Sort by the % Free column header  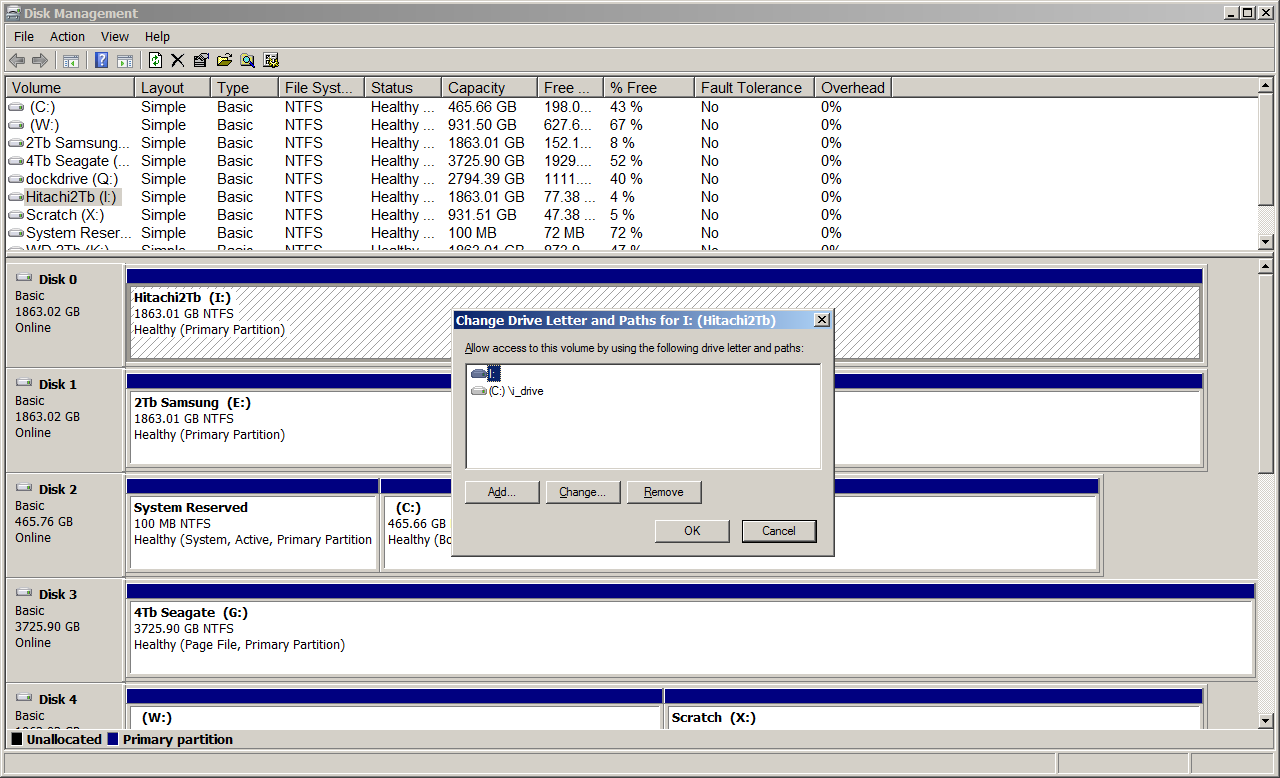(x=649, y=88)
